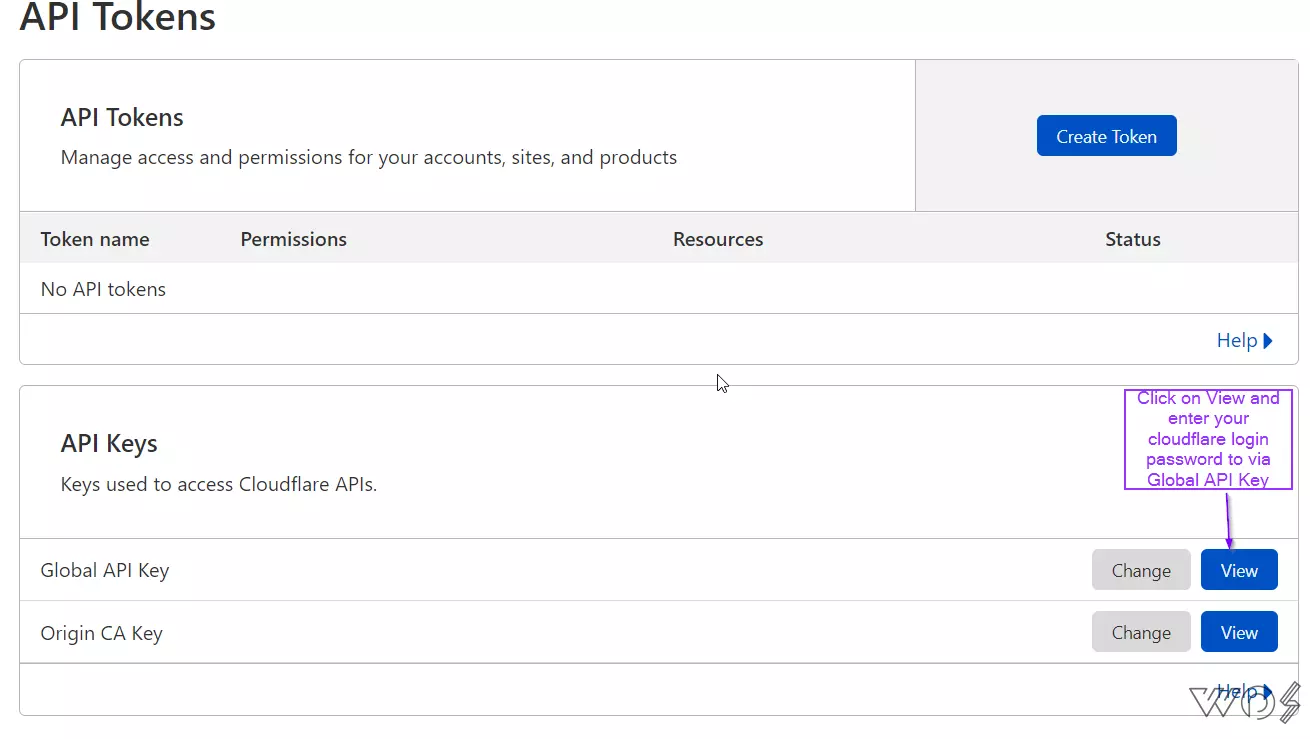The height and width of the screenshot is (739, 1310).
Task: Click the 'Origin CA Key' row label
Action: click(101, 633)
